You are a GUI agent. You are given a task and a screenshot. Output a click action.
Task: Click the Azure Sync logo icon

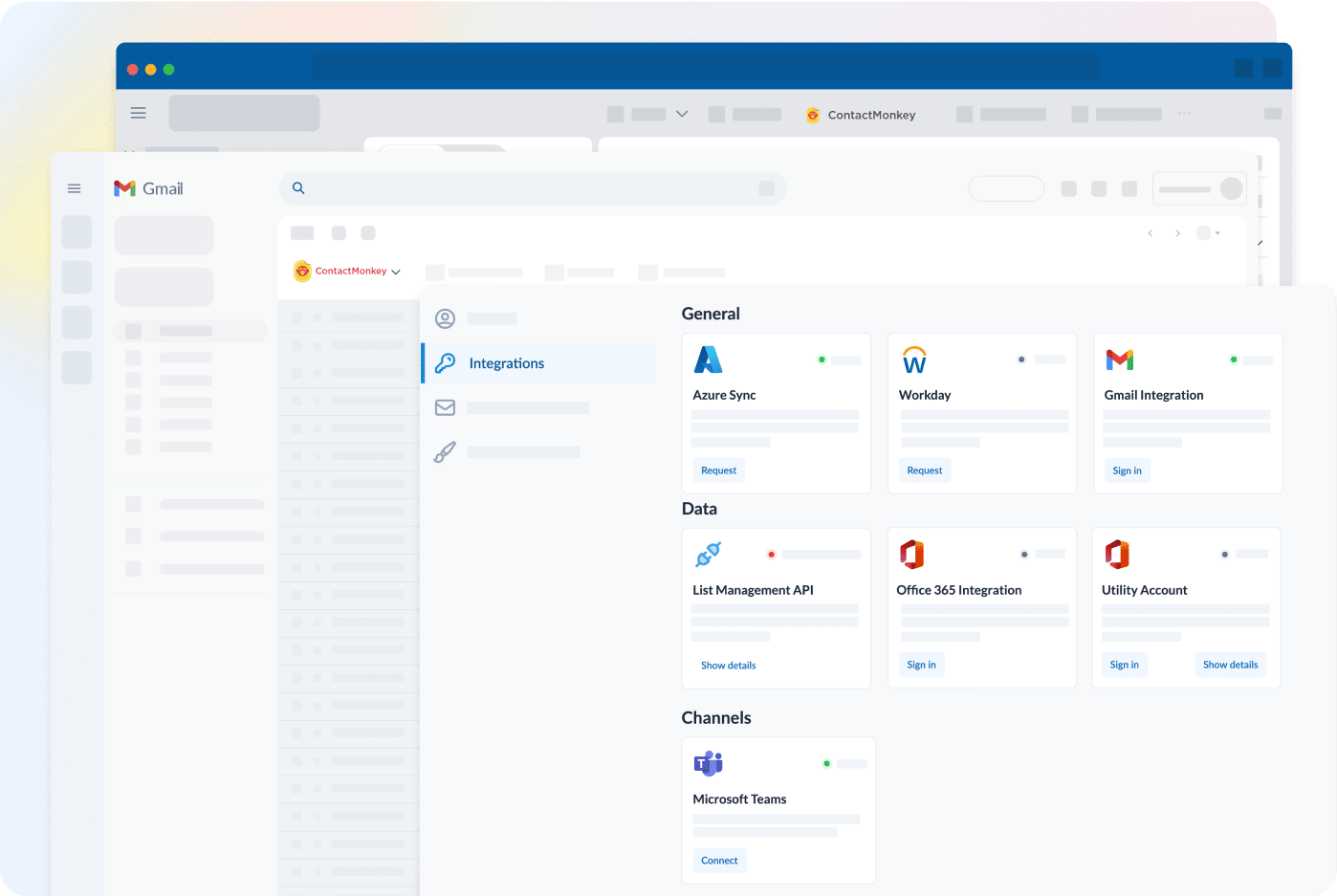point(708,360)
